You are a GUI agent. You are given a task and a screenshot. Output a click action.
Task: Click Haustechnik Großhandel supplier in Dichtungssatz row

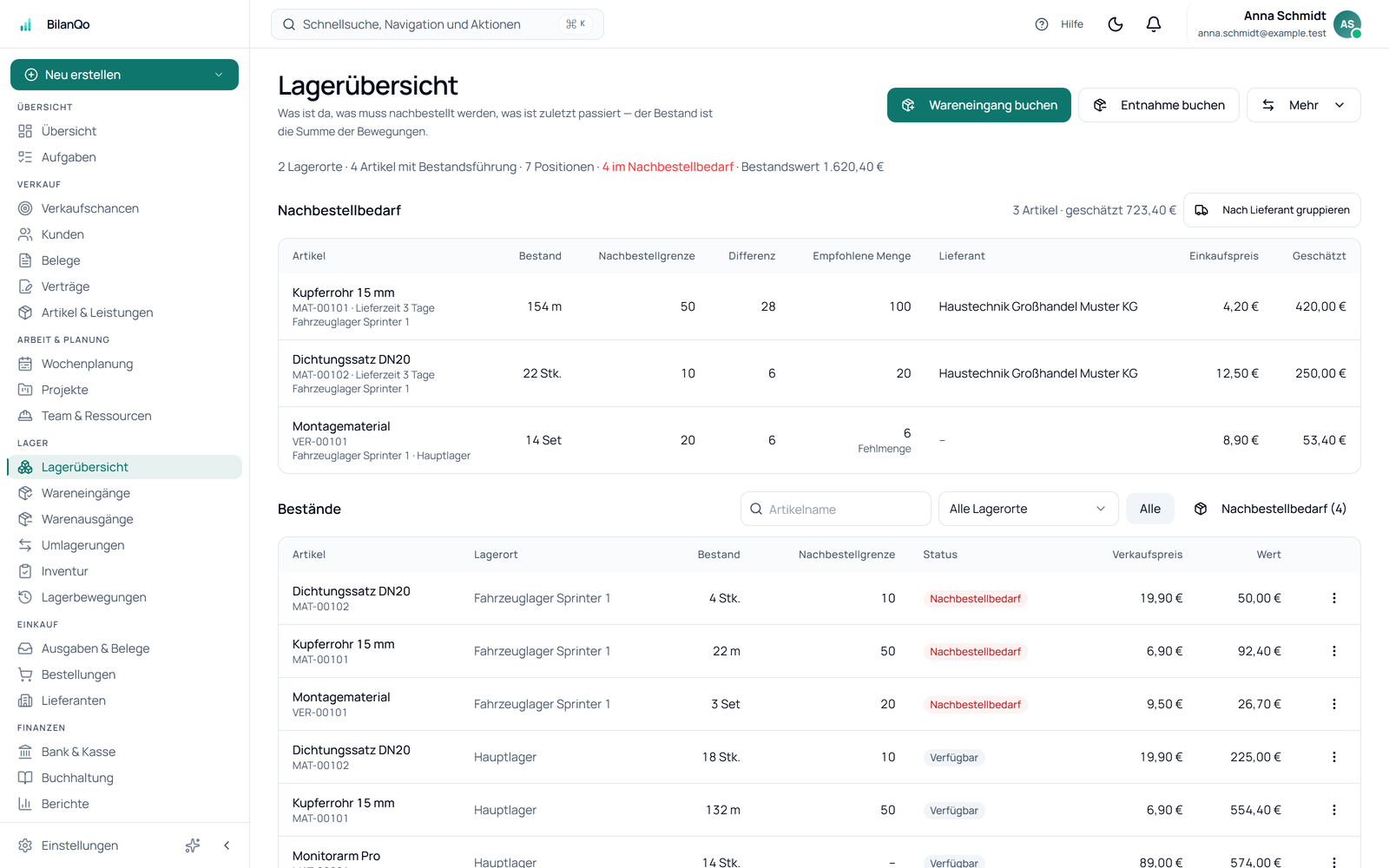[x=1038, y=373]
